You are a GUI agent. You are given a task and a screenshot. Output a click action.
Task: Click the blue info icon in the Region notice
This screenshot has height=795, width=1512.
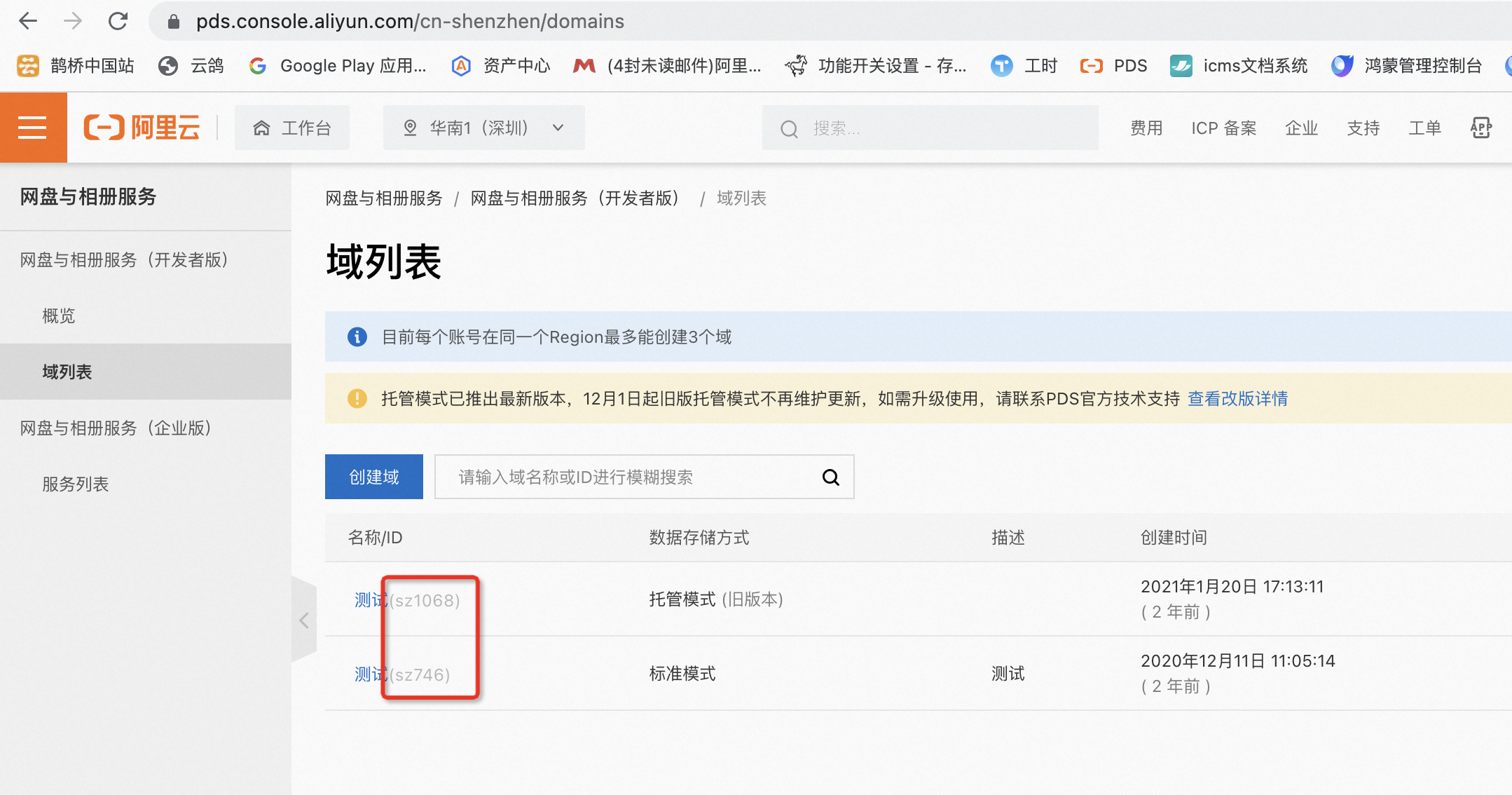(x=357, y=337)
